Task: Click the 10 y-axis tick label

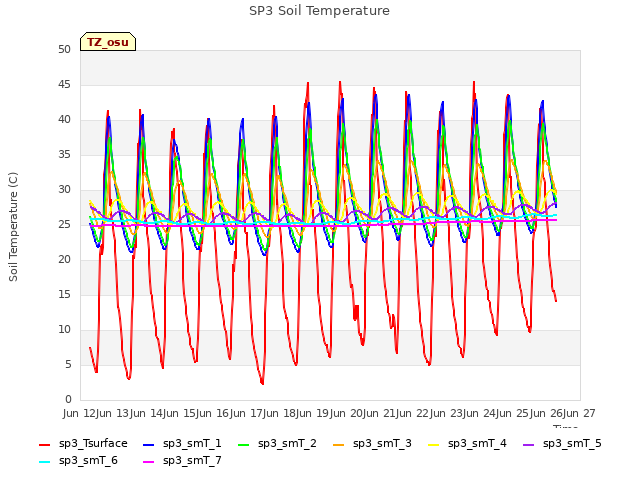Action: tap(64, 330)
